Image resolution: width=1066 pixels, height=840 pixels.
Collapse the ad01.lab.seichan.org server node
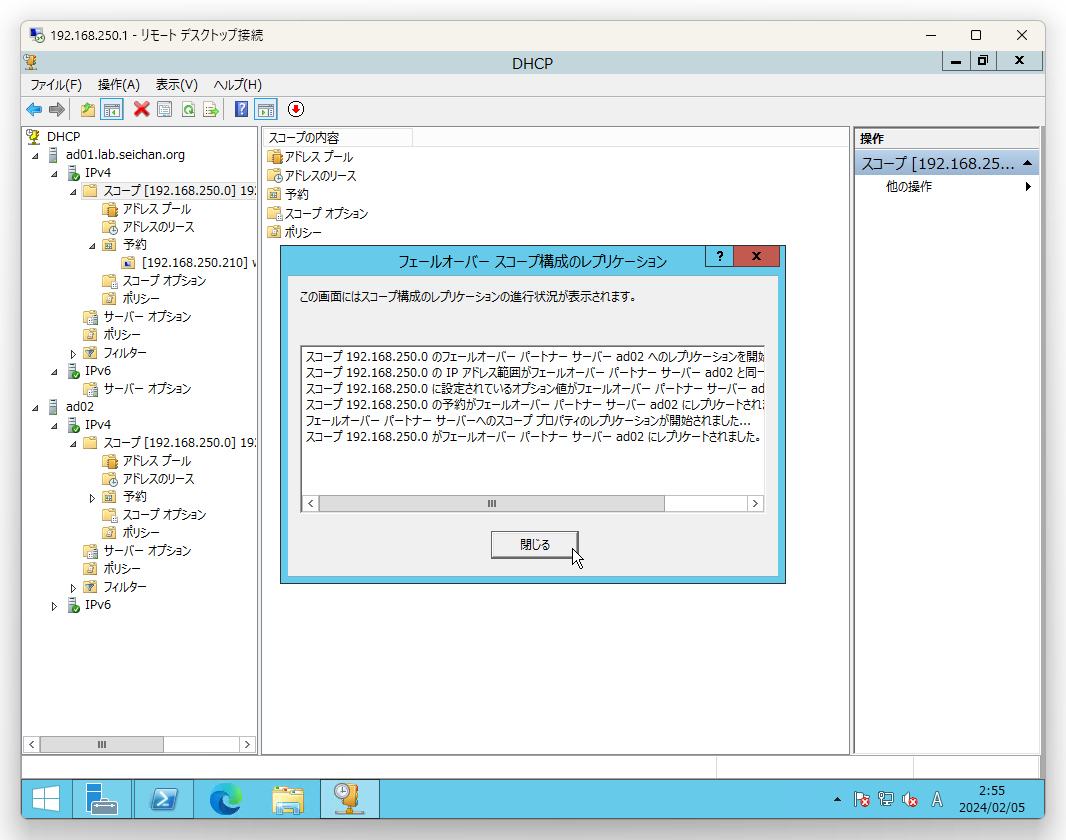35,156
